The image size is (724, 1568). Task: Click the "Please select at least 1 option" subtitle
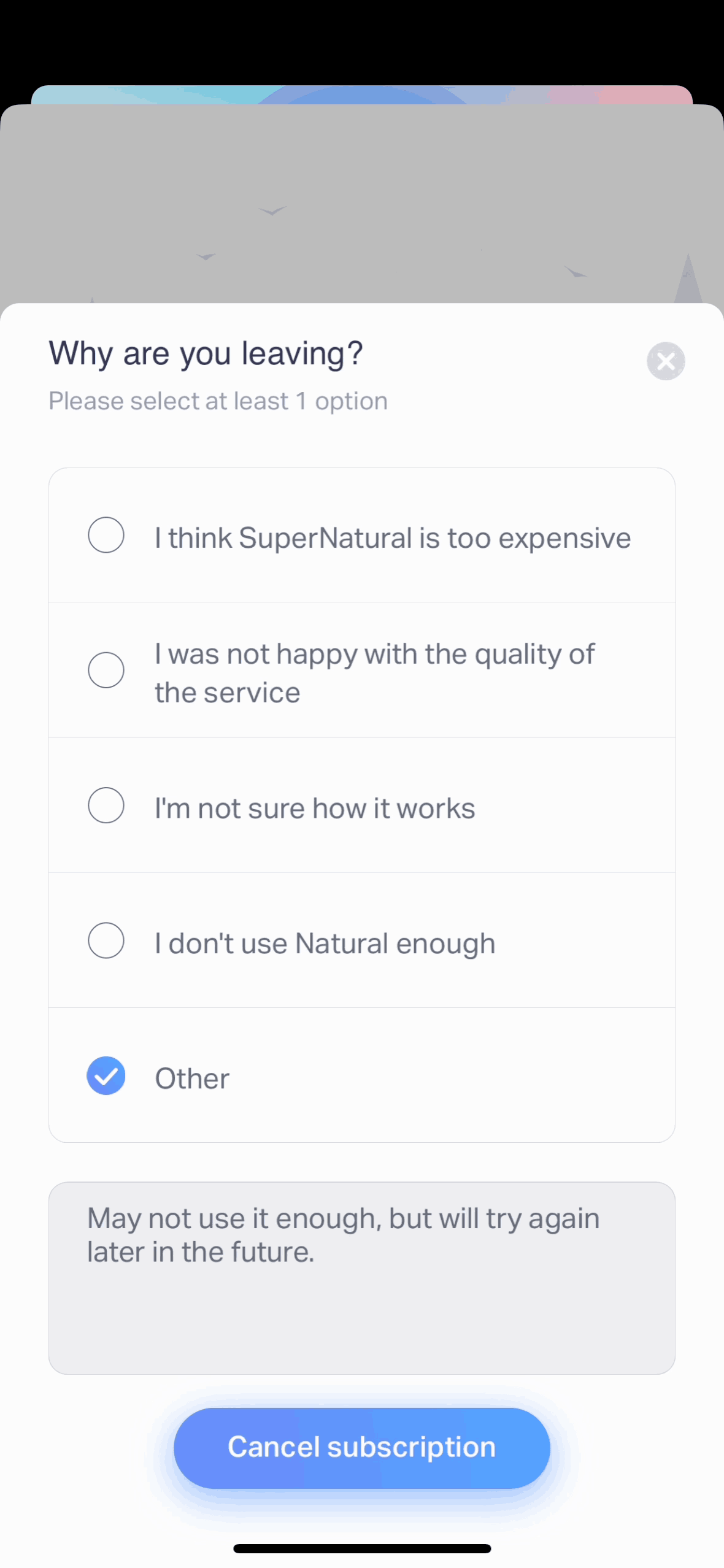(218, 401)
